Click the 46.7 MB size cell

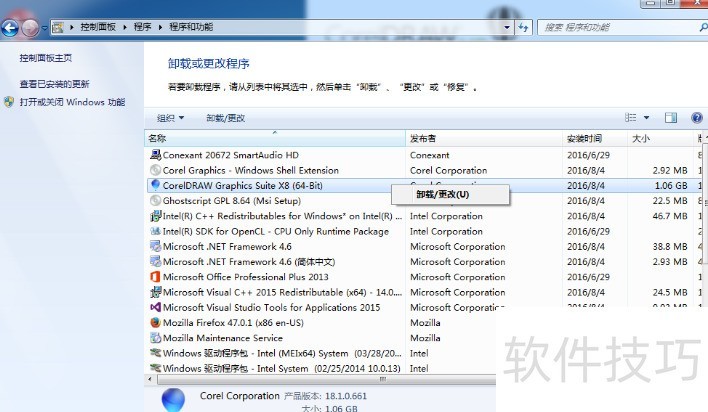(x=670, y=216)
